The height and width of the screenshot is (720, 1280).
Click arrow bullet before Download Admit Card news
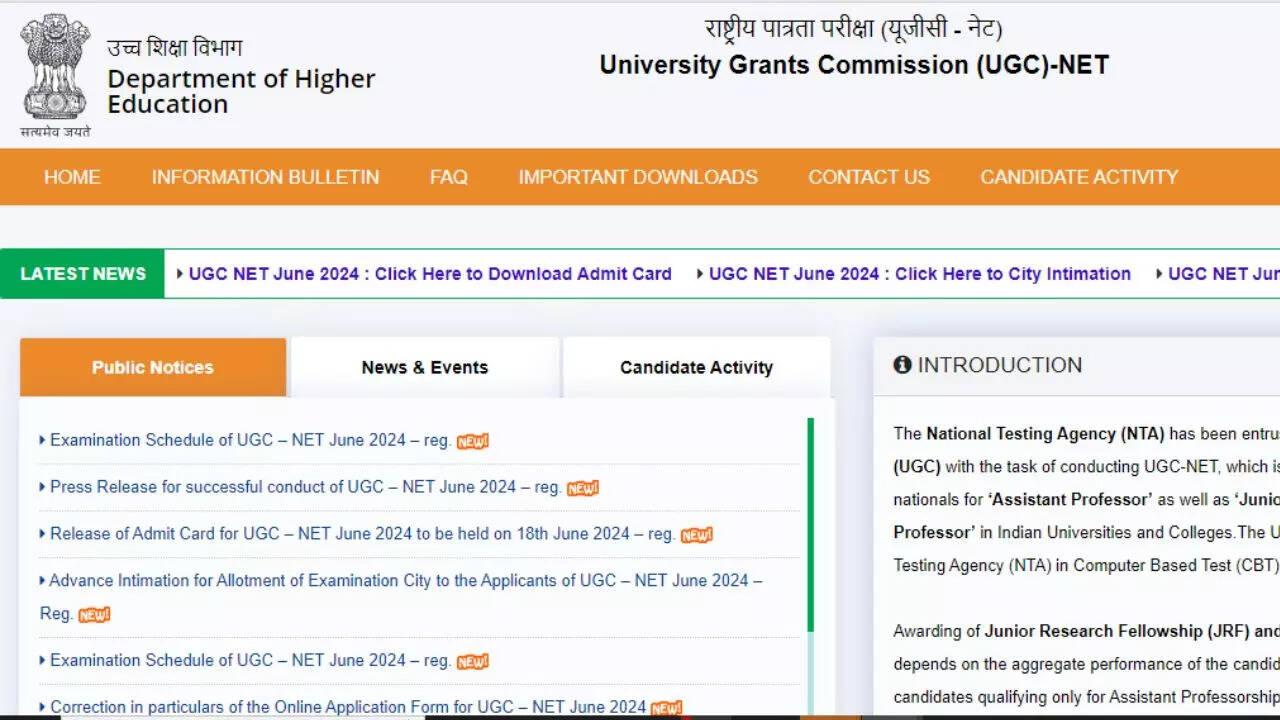click(180, 274)
